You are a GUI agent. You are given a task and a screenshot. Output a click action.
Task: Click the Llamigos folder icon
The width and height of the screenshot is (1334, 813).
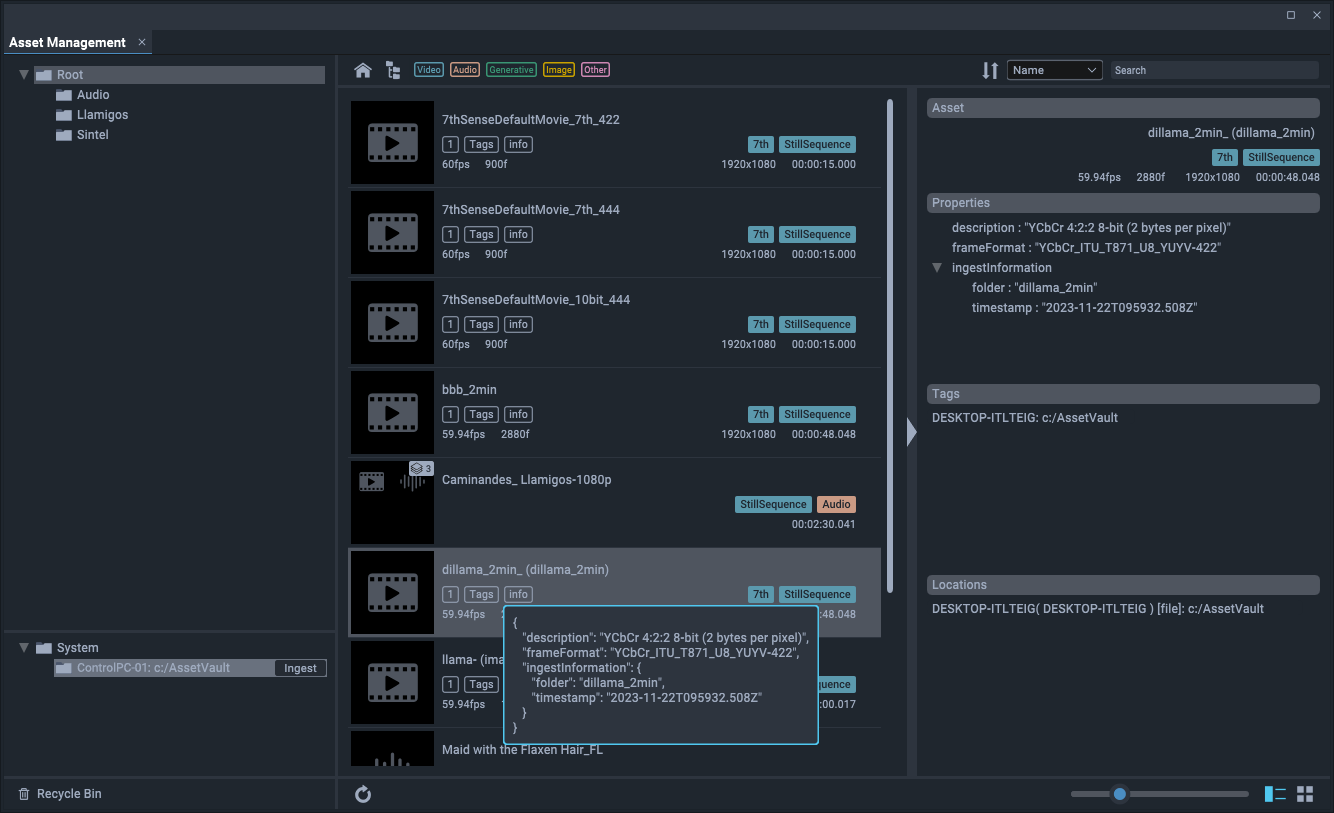coord(63,115)
